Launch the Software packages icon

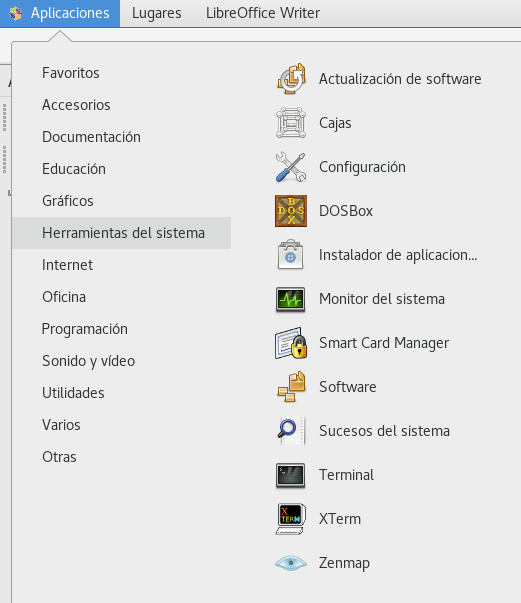[x=291, y=387]
